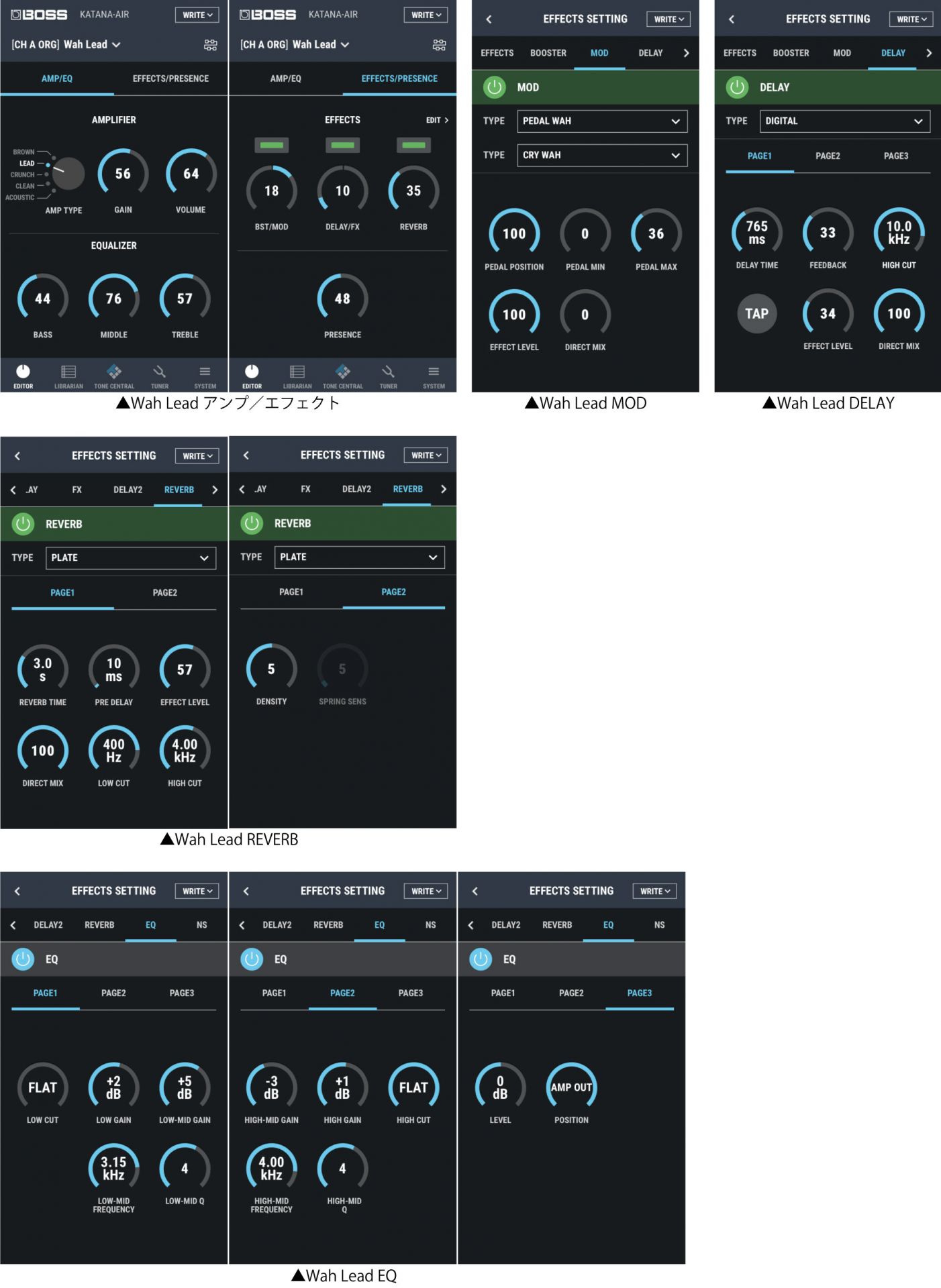Click EDIT link beside EFFECTS heading
Viewport: 941px width, 1288px height.
tap(437, 120)
